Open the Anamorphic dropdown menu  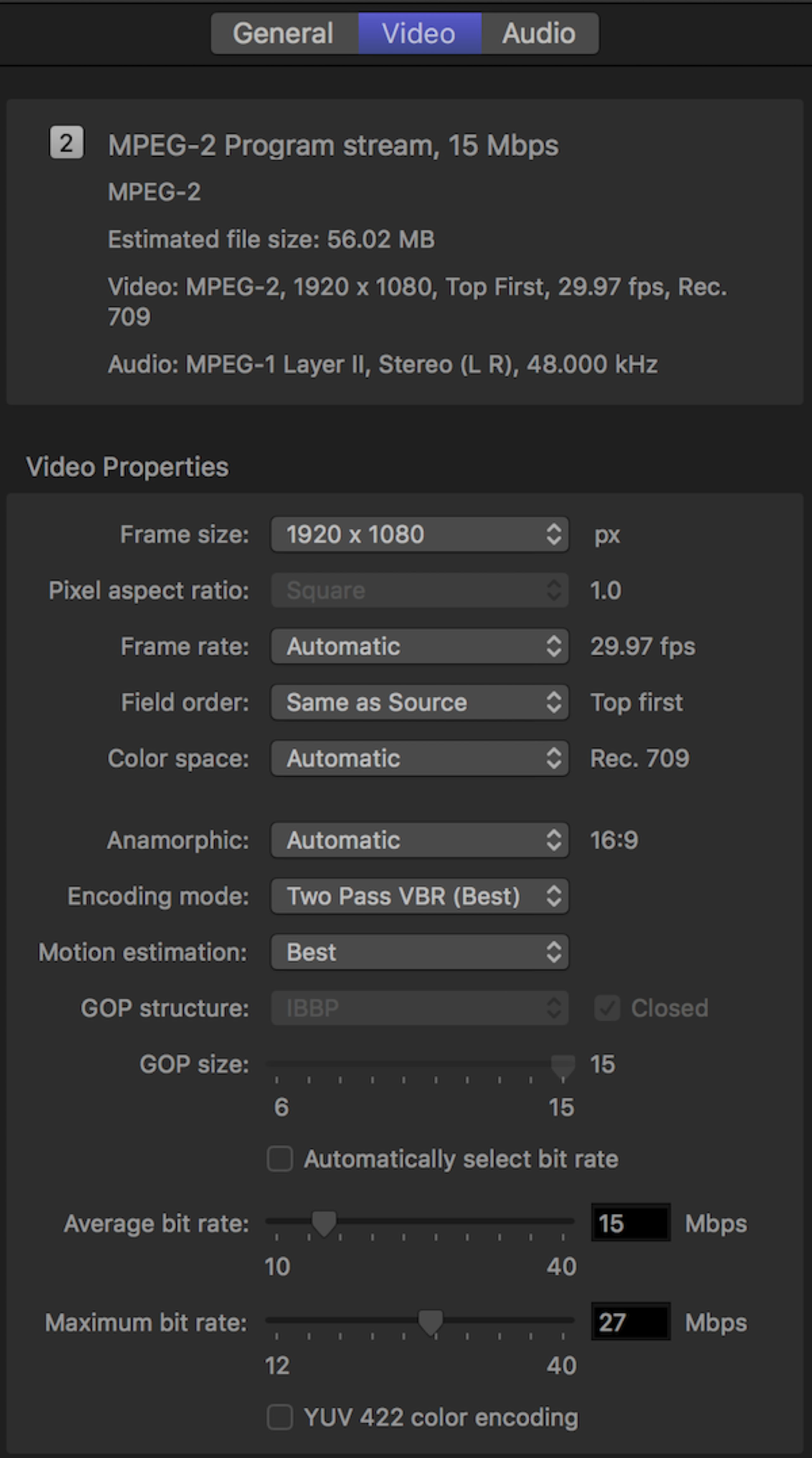(x=419, y=840)
